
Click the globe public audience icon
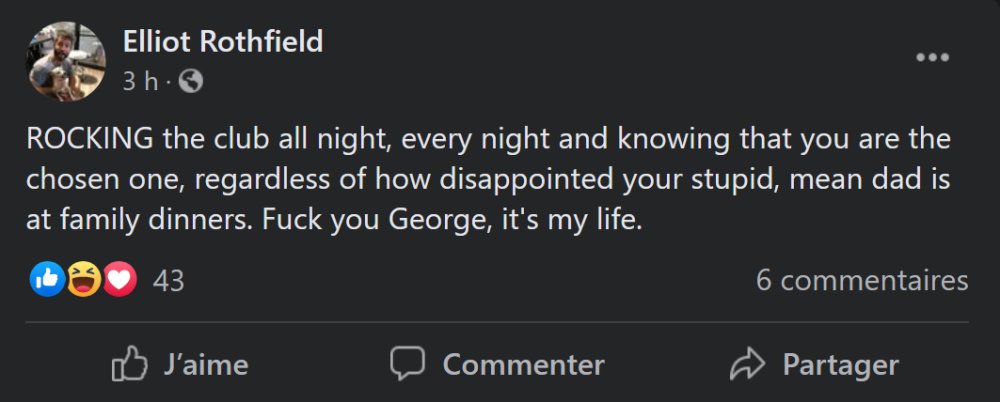(190, 82)
